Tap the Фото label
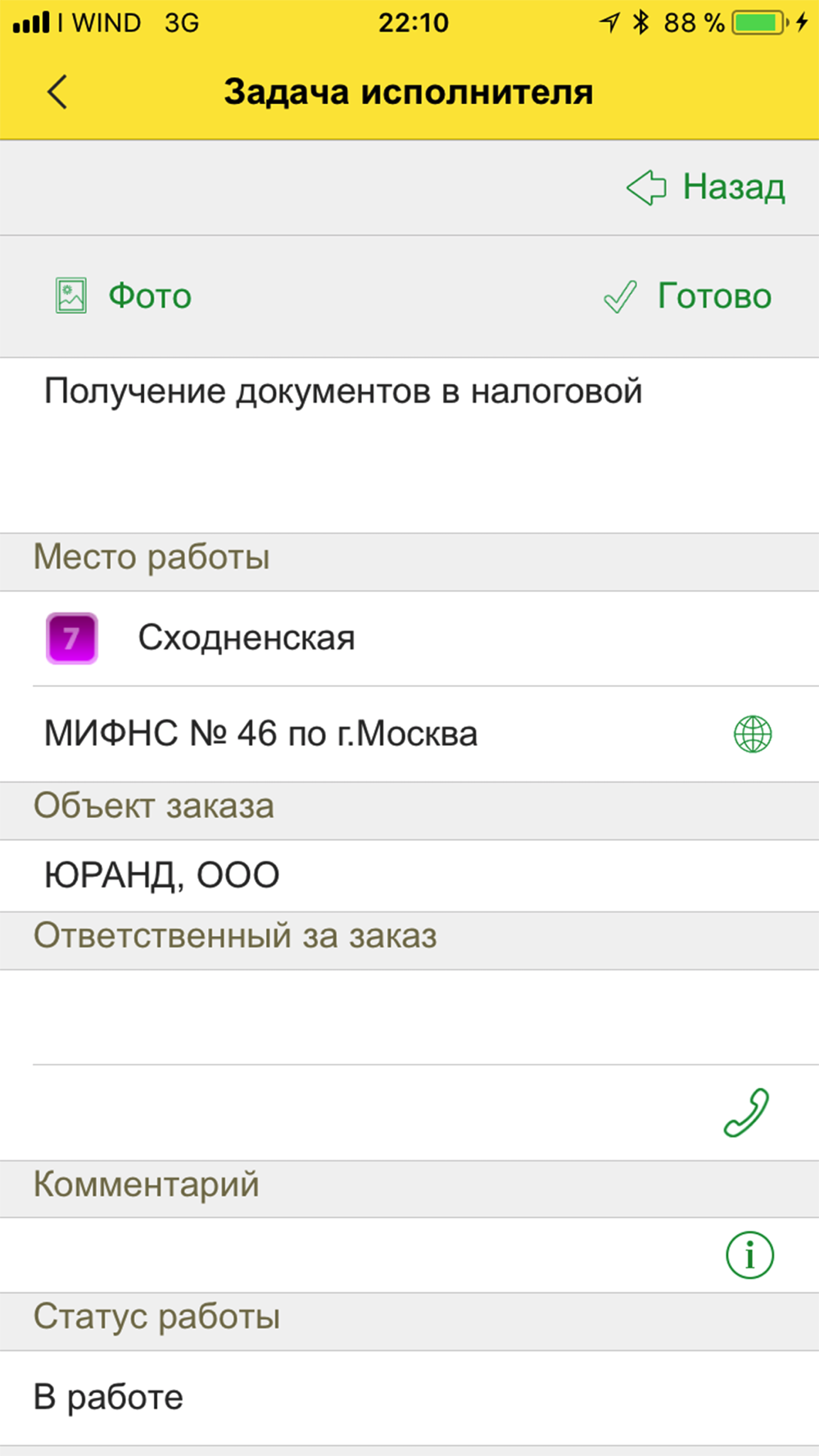Image resolution: width=819 pixels, height=1456 pixels. pos(150,296)
